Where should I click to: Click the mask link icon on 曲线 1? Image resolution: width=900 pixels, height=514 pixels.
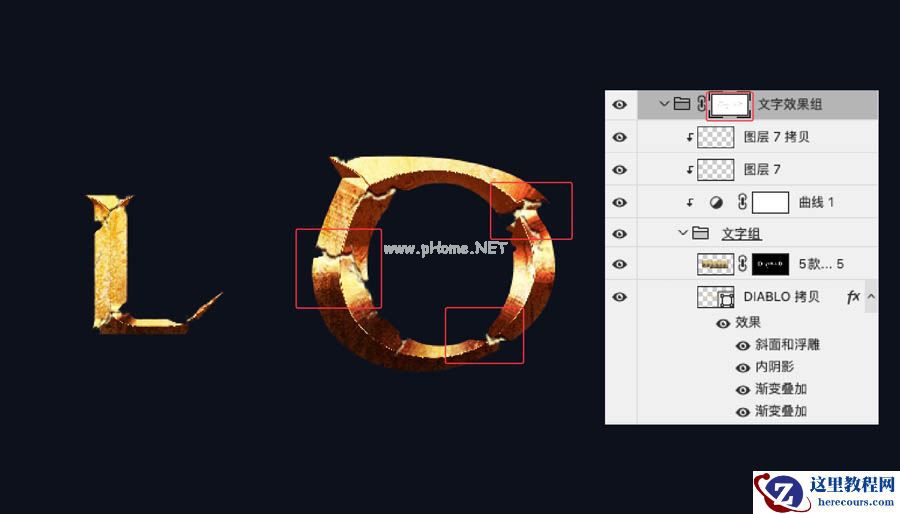point(742,202)
